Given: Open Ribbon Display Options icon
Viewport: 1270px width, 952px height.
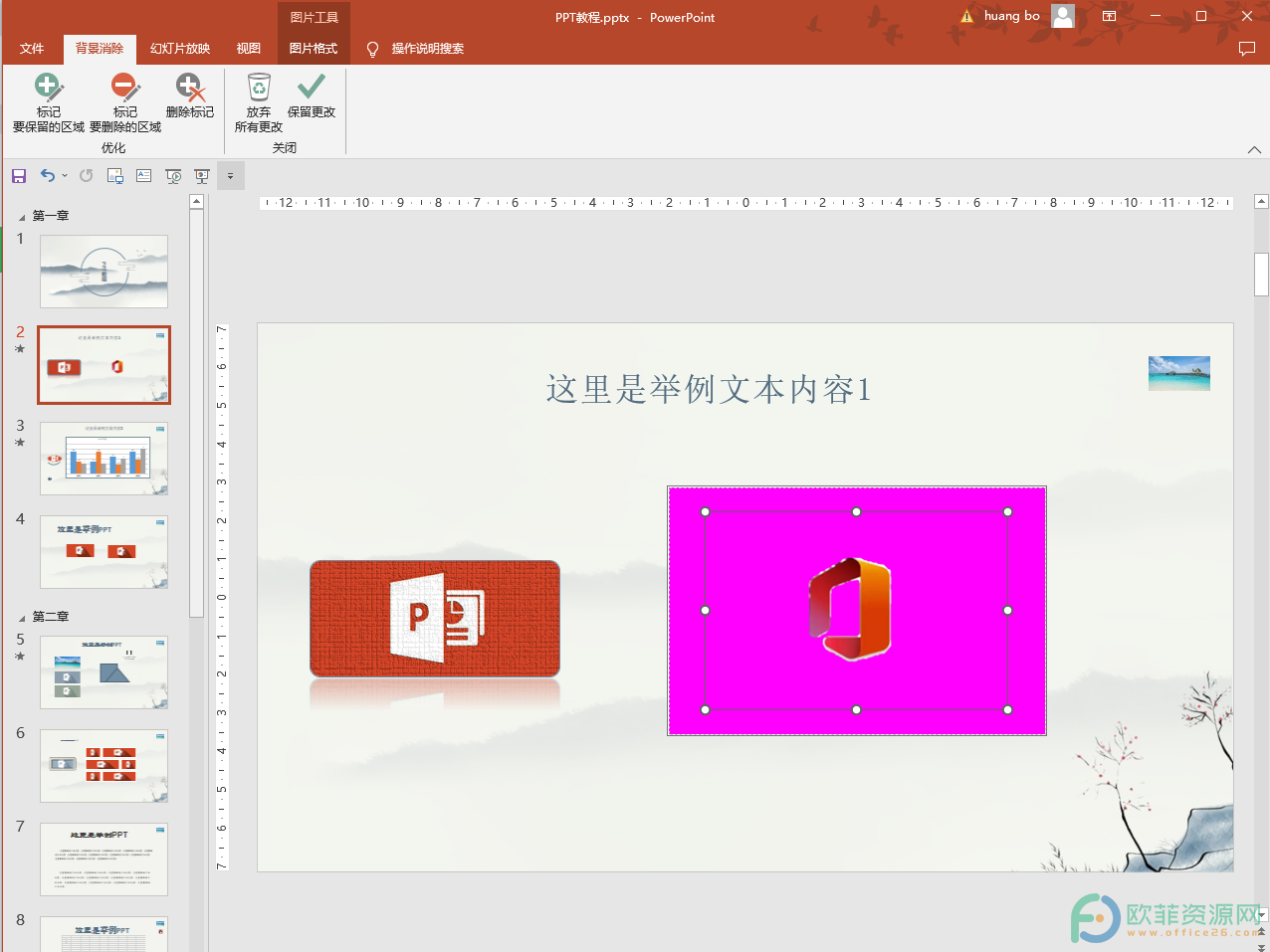Looking at the screenshot, I should pyautogui.click(x=1109, y=16).
